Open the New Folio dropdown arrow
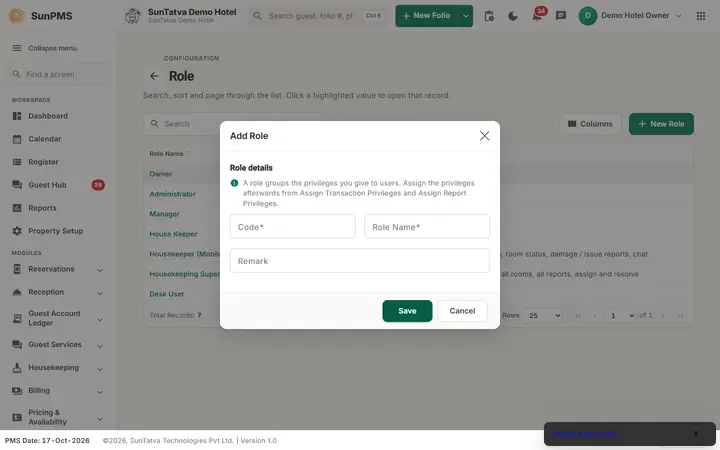 click(466, 16)
